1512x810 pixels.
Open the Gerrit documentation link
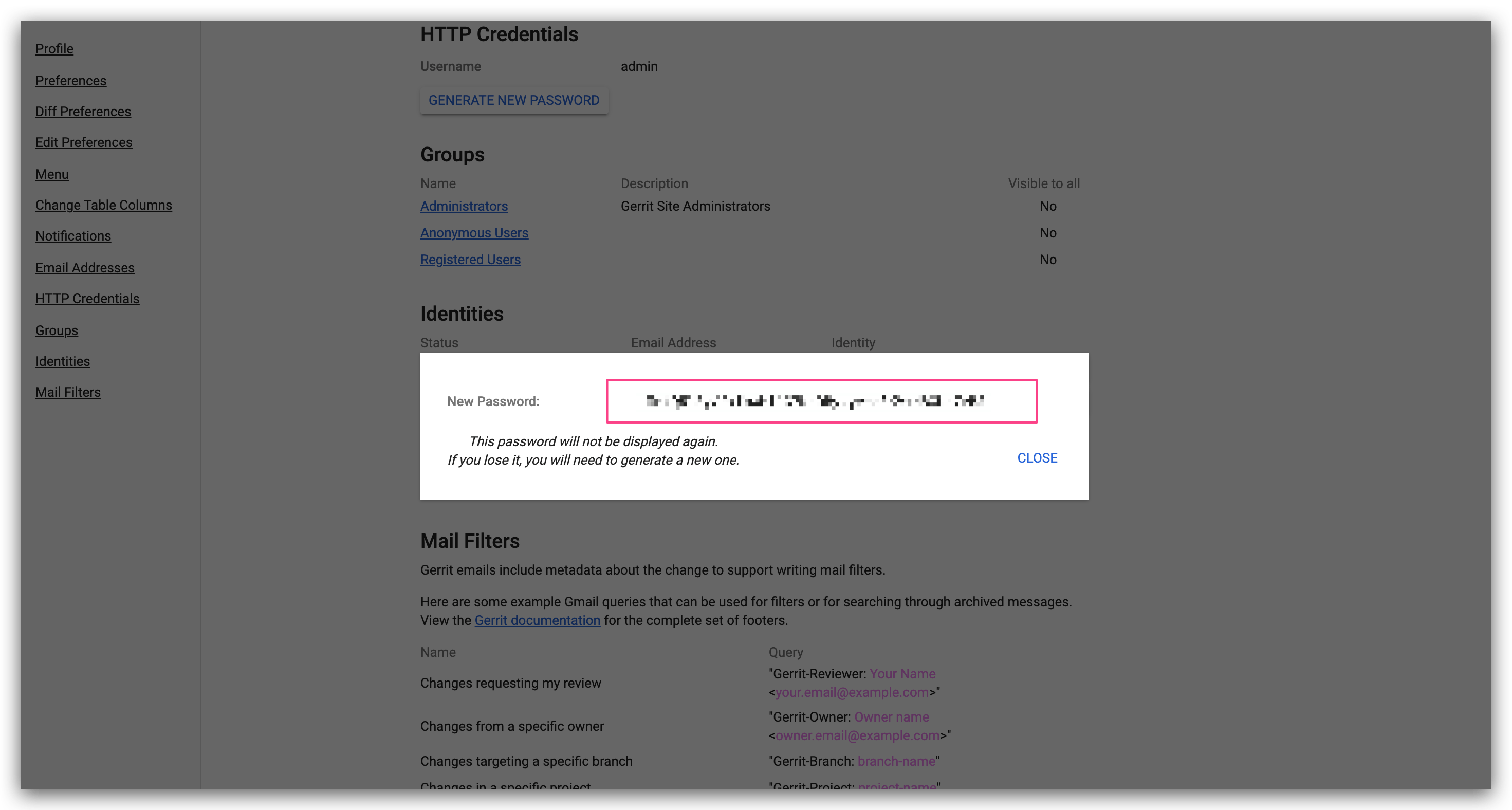[537, 620]
